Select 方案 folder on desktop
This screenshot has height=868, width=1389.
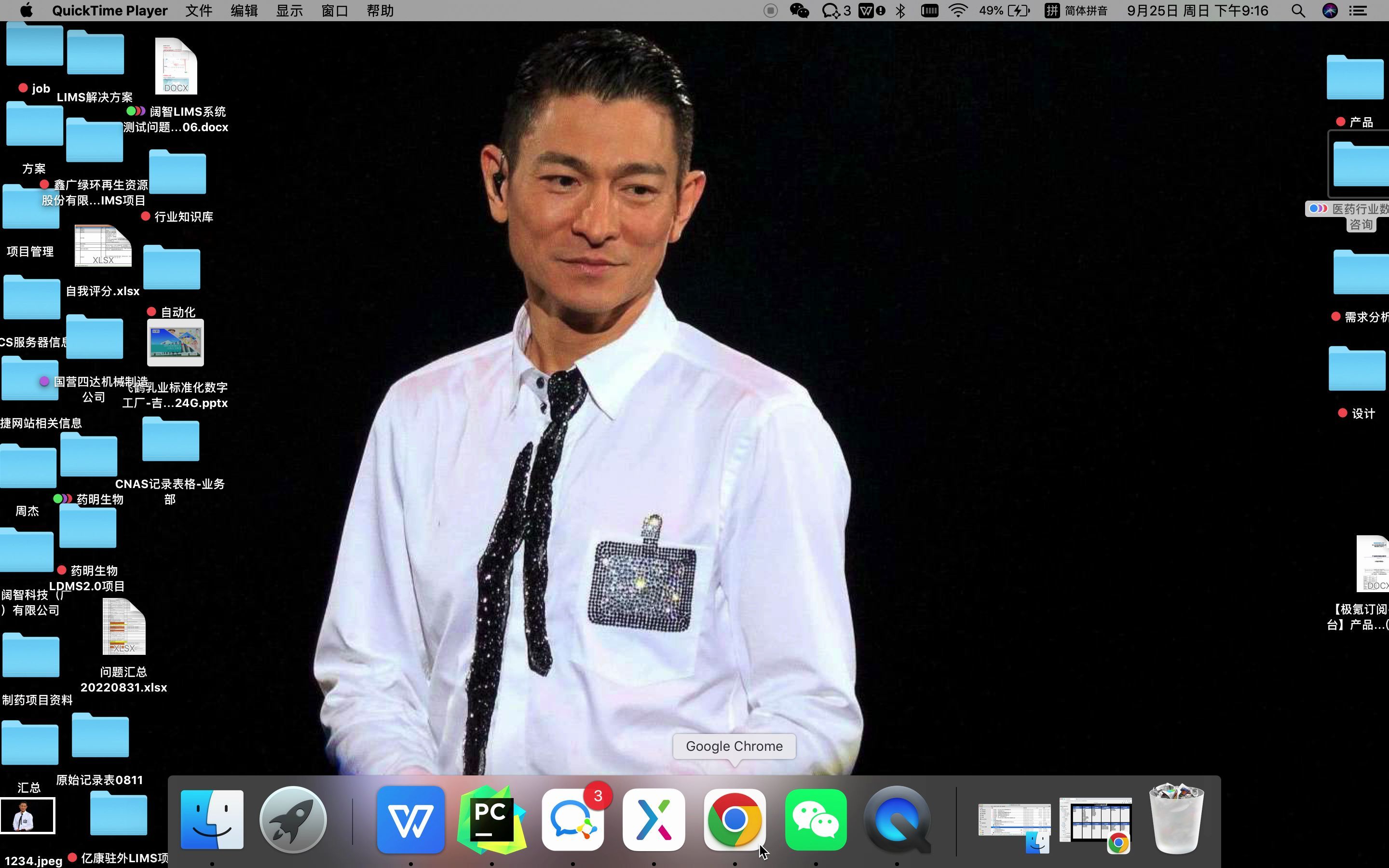[34, 124]
